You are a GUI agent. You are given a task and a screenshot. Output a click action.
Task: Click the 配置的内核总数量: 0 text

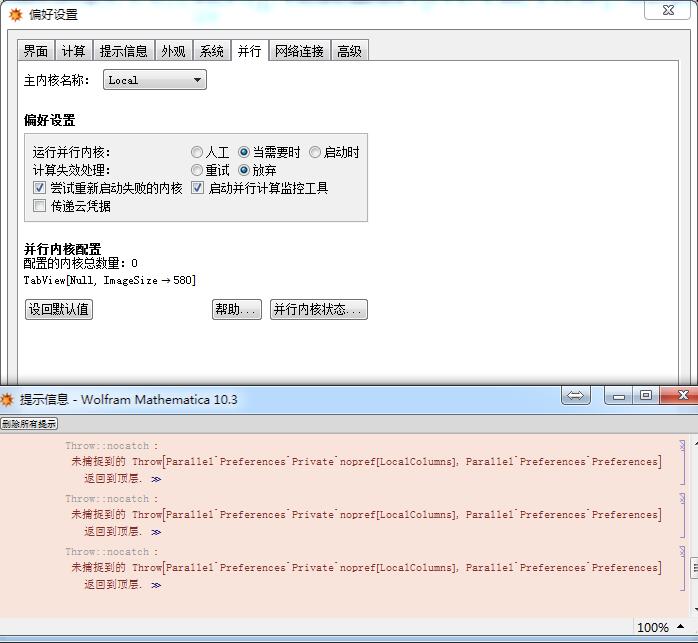click(x=81, y=263)
